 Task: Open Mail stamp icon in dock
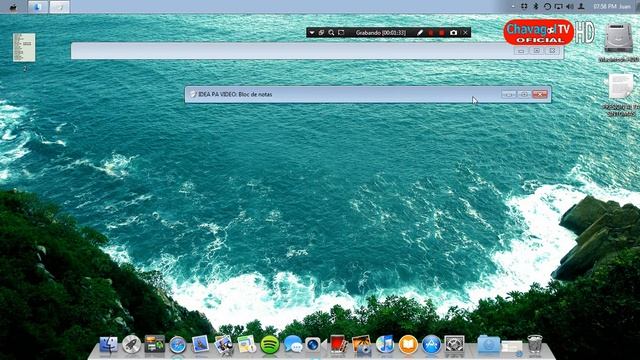(200, 344)
